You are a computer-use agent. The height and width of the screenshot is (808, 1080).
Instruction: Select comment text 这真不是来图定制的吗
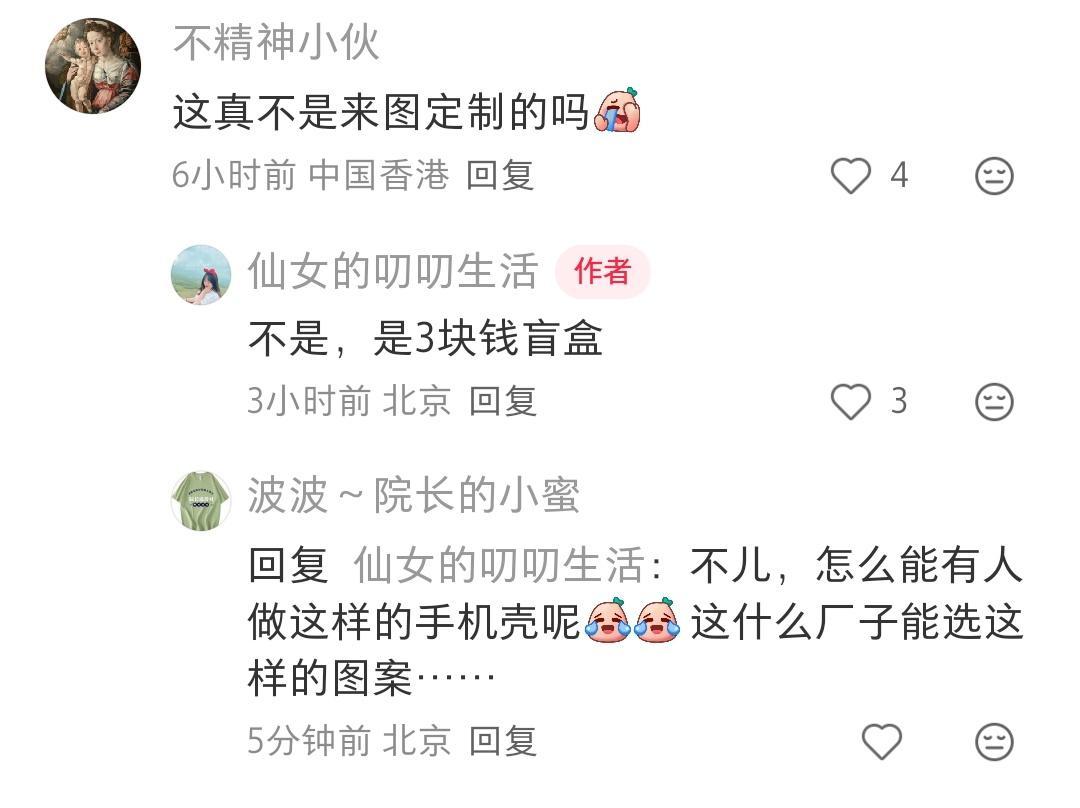(x=380, y=112)
